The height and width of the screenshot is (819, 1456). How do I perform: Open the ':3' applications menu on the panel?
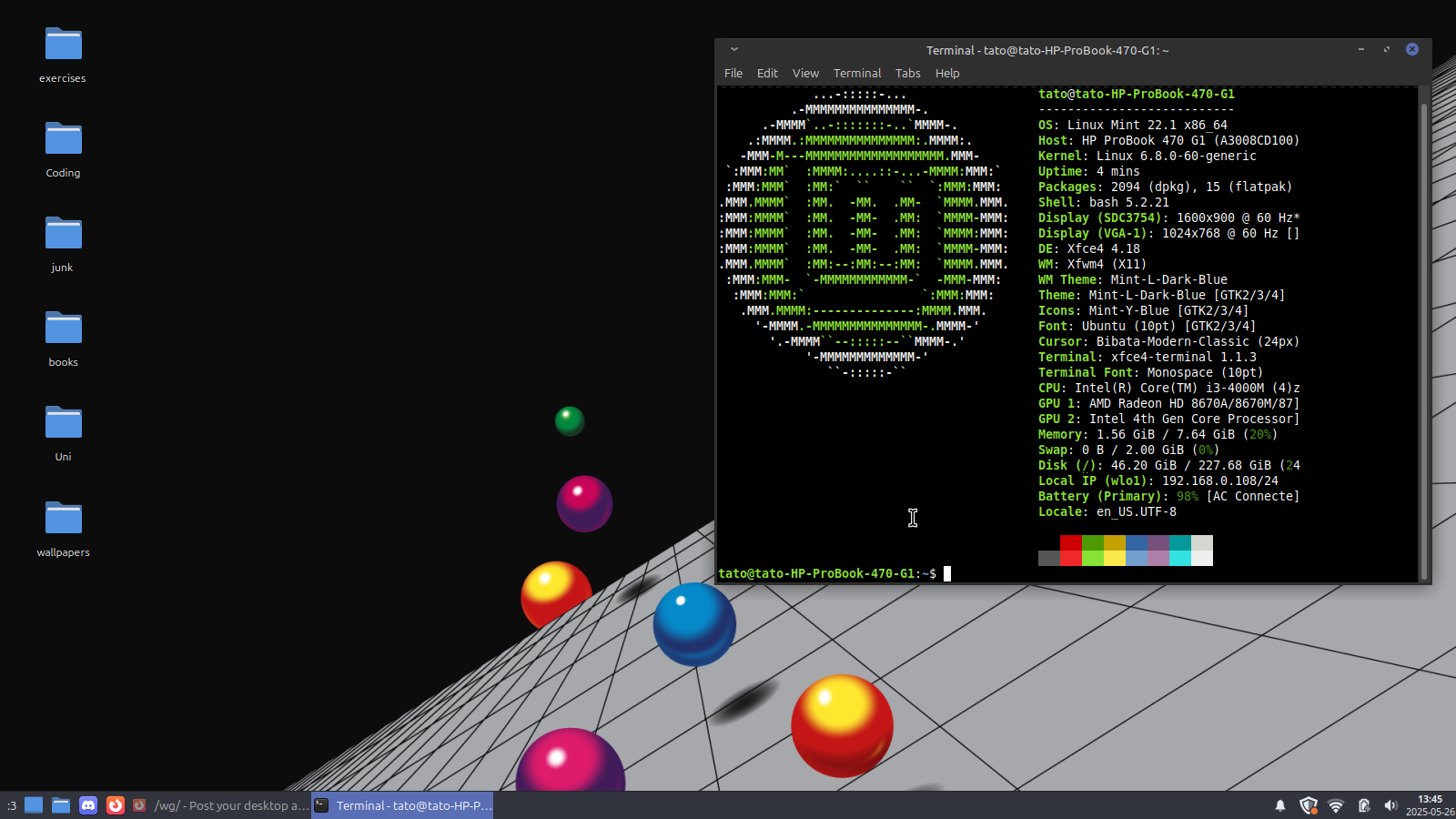pyautogui.click(x=12, y=805)
